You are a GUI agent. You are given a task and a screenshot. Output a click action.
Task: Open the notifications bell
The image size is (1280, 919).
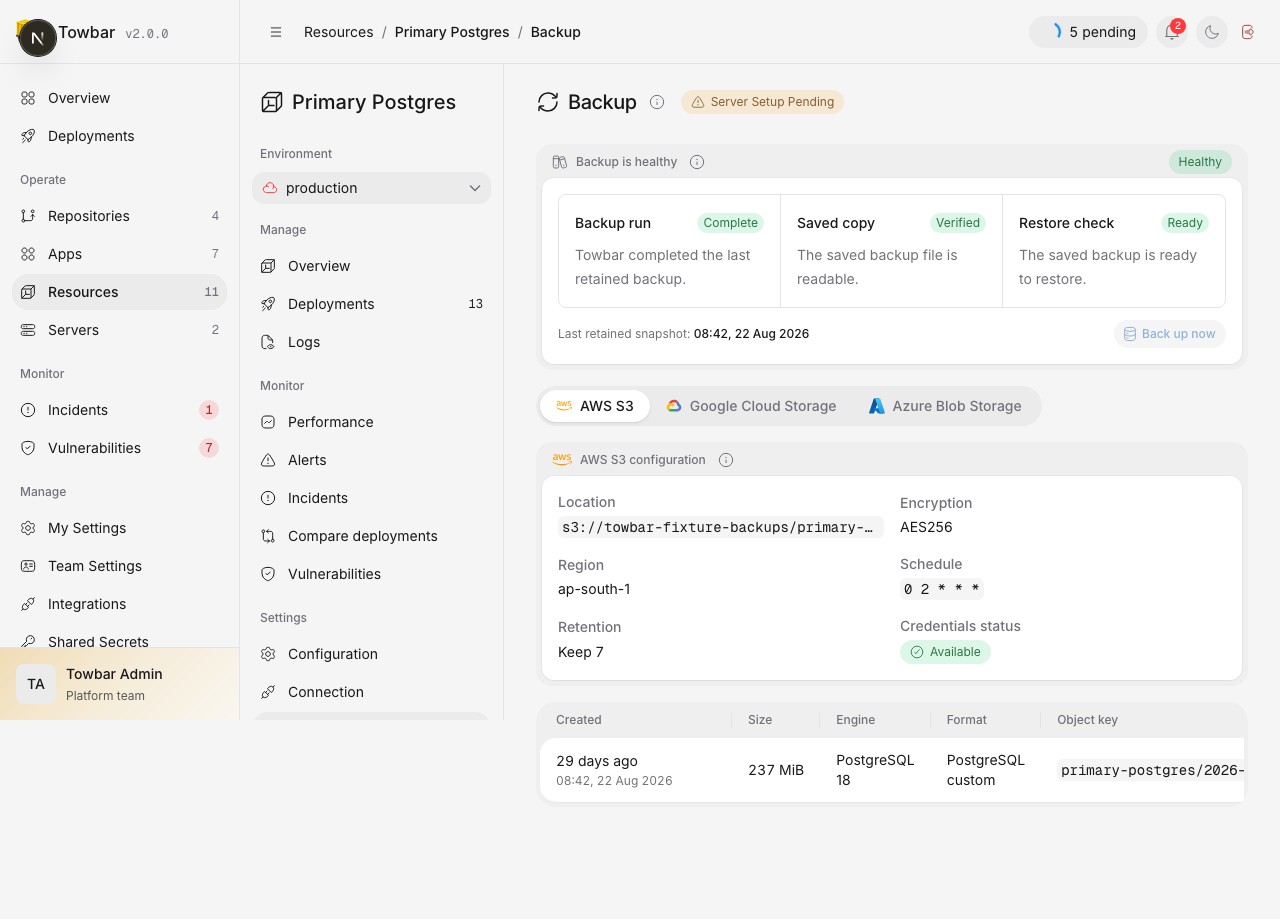click(x=1172, y=32)
